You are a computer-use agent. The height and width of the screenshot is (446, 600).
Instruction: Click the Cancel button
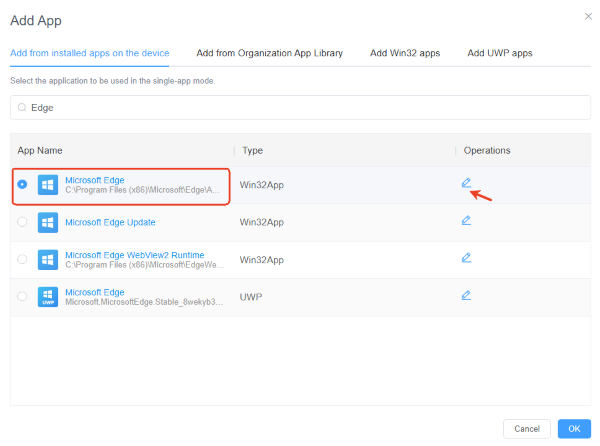pyautogui.click(x=527, y=429)
